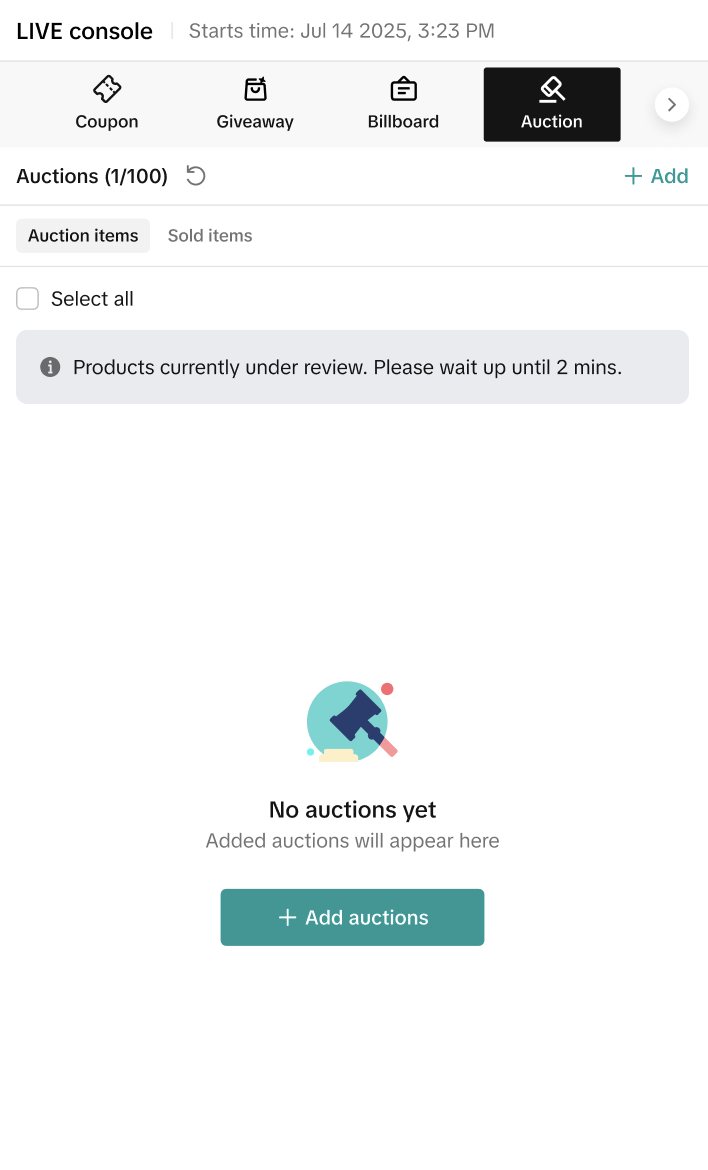Viewport: 708px width, 1170px height.
Task: Click the plus icon beside Add link
Action: pos(632,176)
